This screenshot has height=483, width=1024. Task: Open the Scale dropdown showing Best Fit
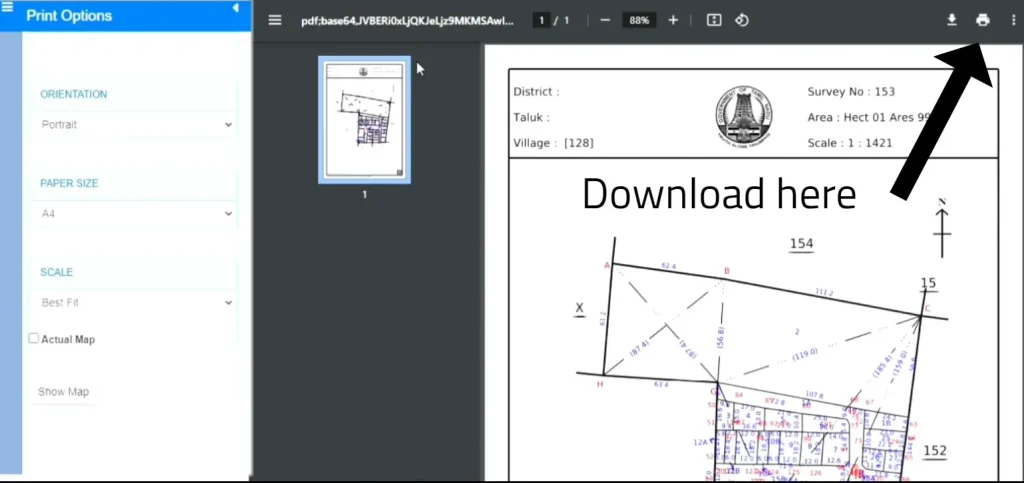136,302
